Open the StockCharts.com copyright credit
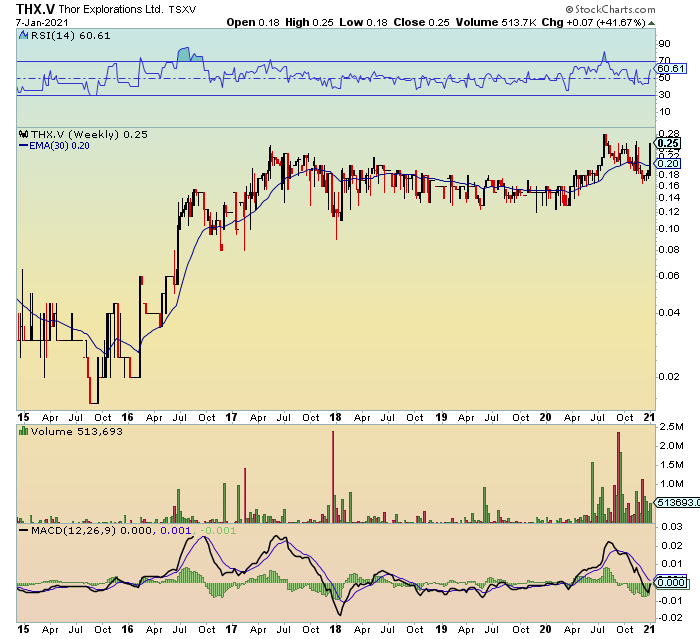Screen dimensions: 700x639 [610, 9]
